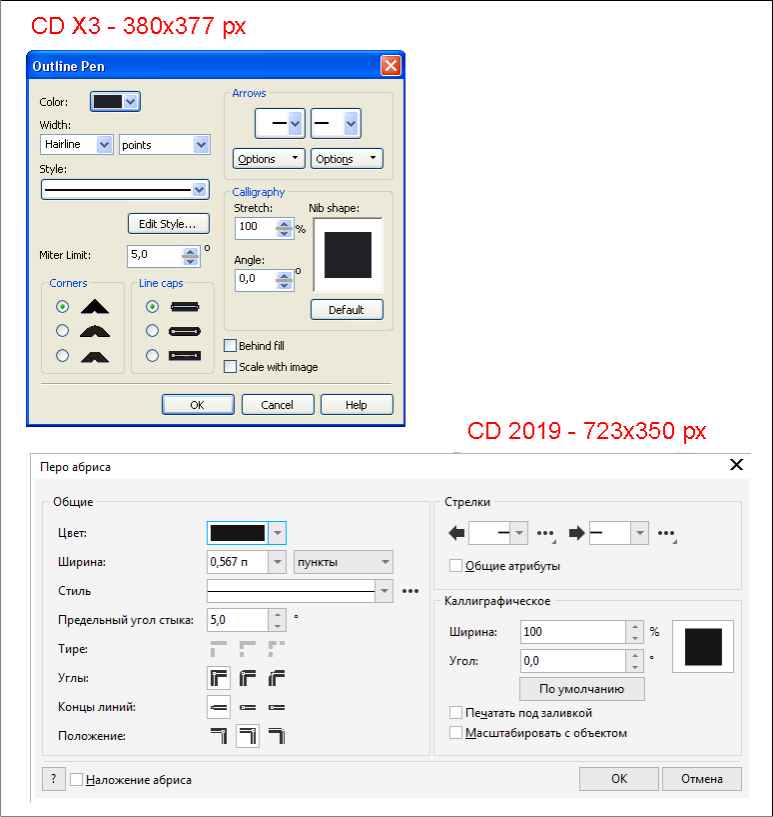Choose the third dash pattern in Тире row

(276, 649)
